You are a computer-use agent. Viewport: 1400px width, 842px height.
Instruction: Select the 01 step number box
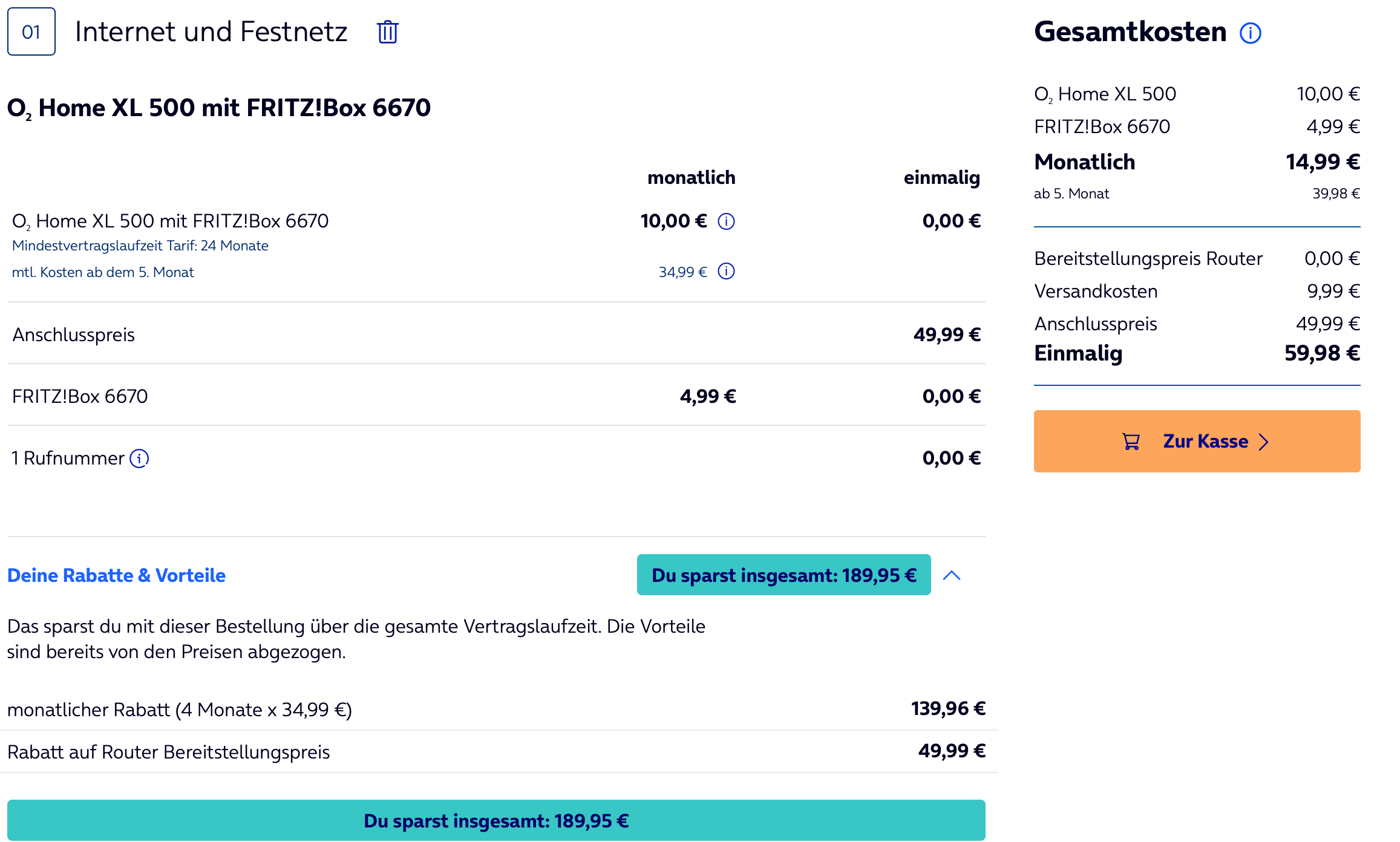pos(31,31)
